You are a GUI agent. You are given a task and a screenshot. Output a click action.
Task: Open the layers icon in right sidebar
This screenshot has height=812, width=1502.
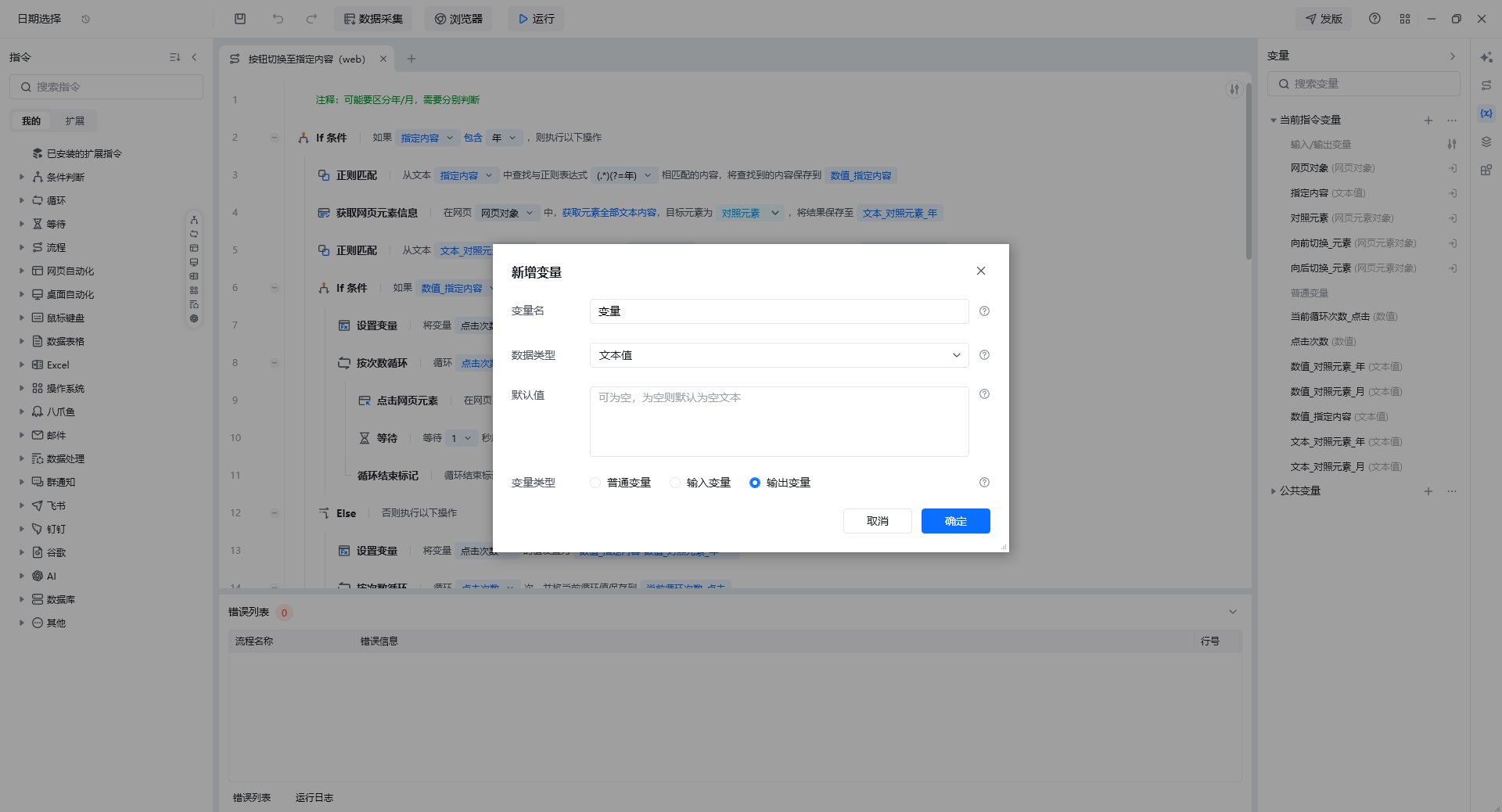coord(1486,142)
